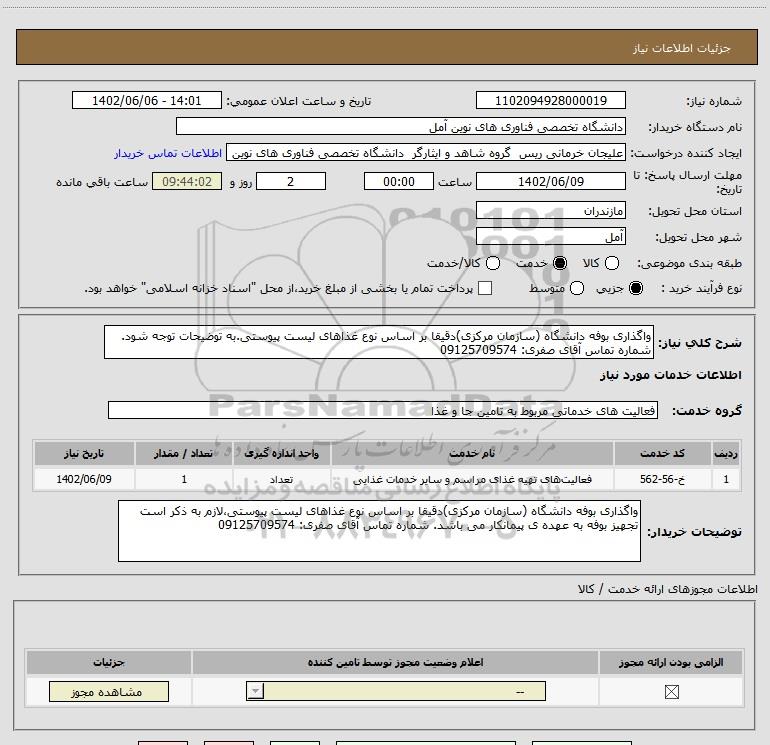Viewport: 770px width, 745px height.
Task: Click the مشاهده مجوز button
Action: pyautogui.click(x=109, y=691)
